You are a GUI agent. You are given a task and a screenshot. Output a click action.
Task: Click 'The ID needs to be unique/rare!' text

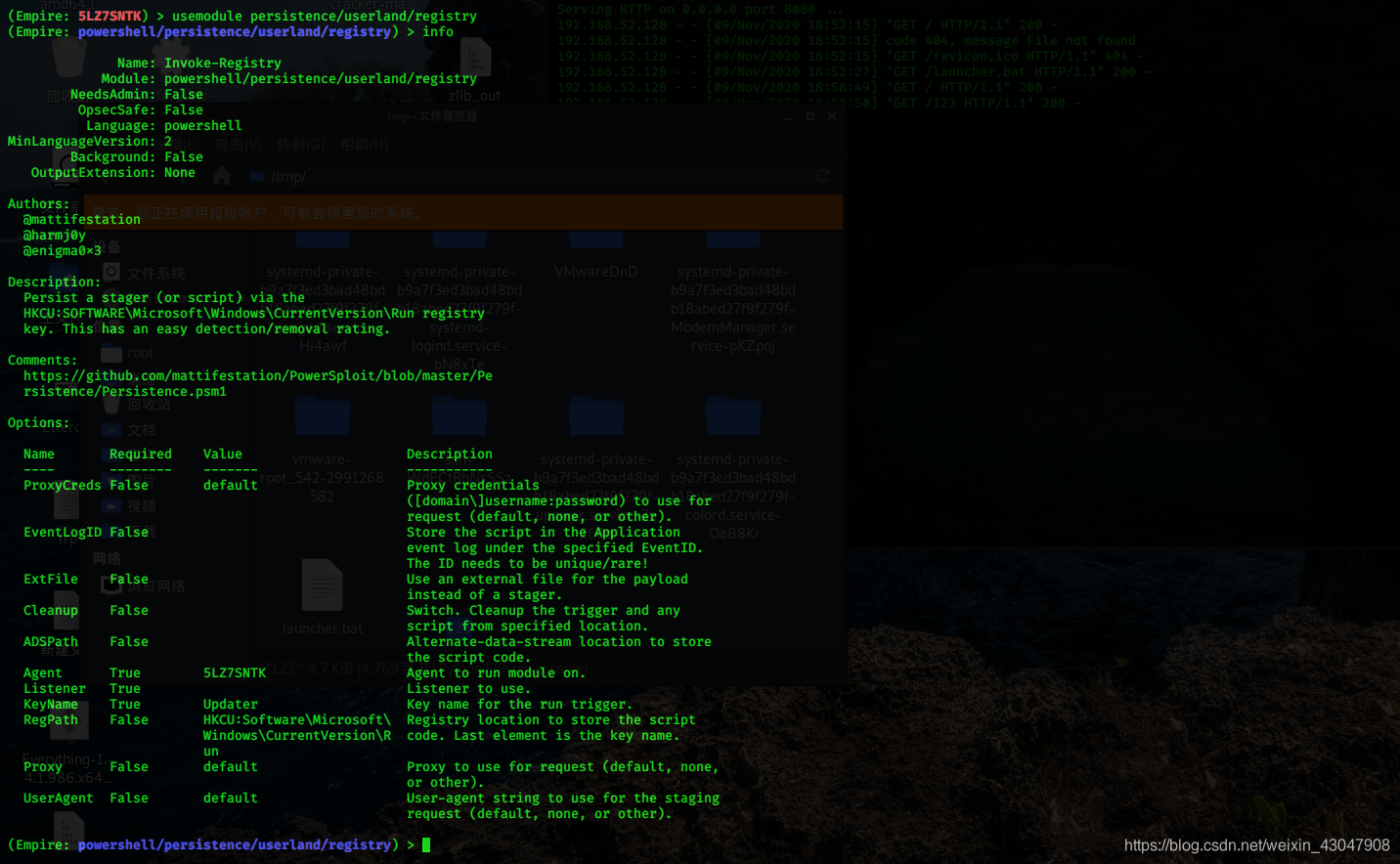pyautogui.click(x=528, y=563)
